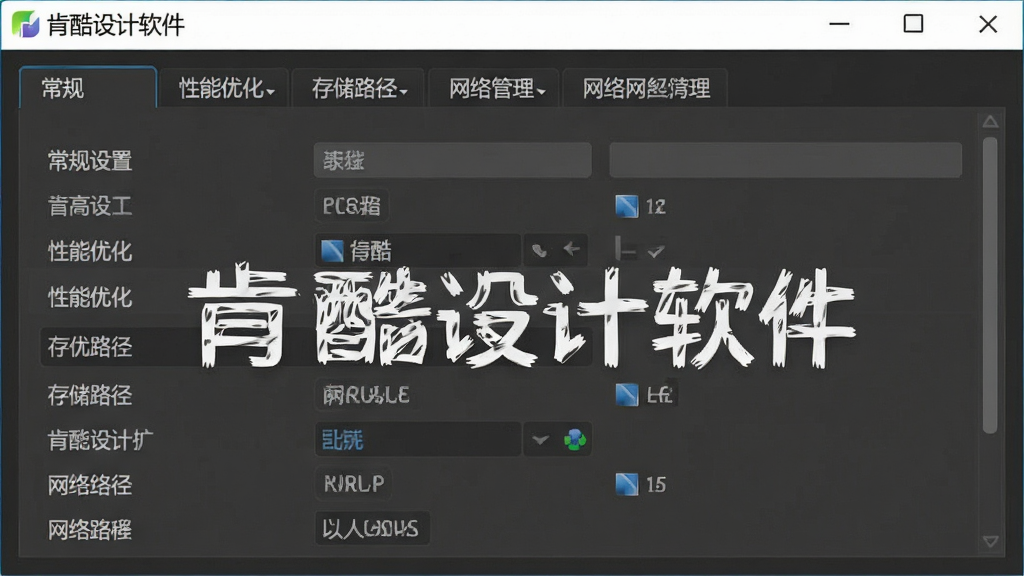
Task: Toggle the blue checkbox labeled 12
Action: 626,206
